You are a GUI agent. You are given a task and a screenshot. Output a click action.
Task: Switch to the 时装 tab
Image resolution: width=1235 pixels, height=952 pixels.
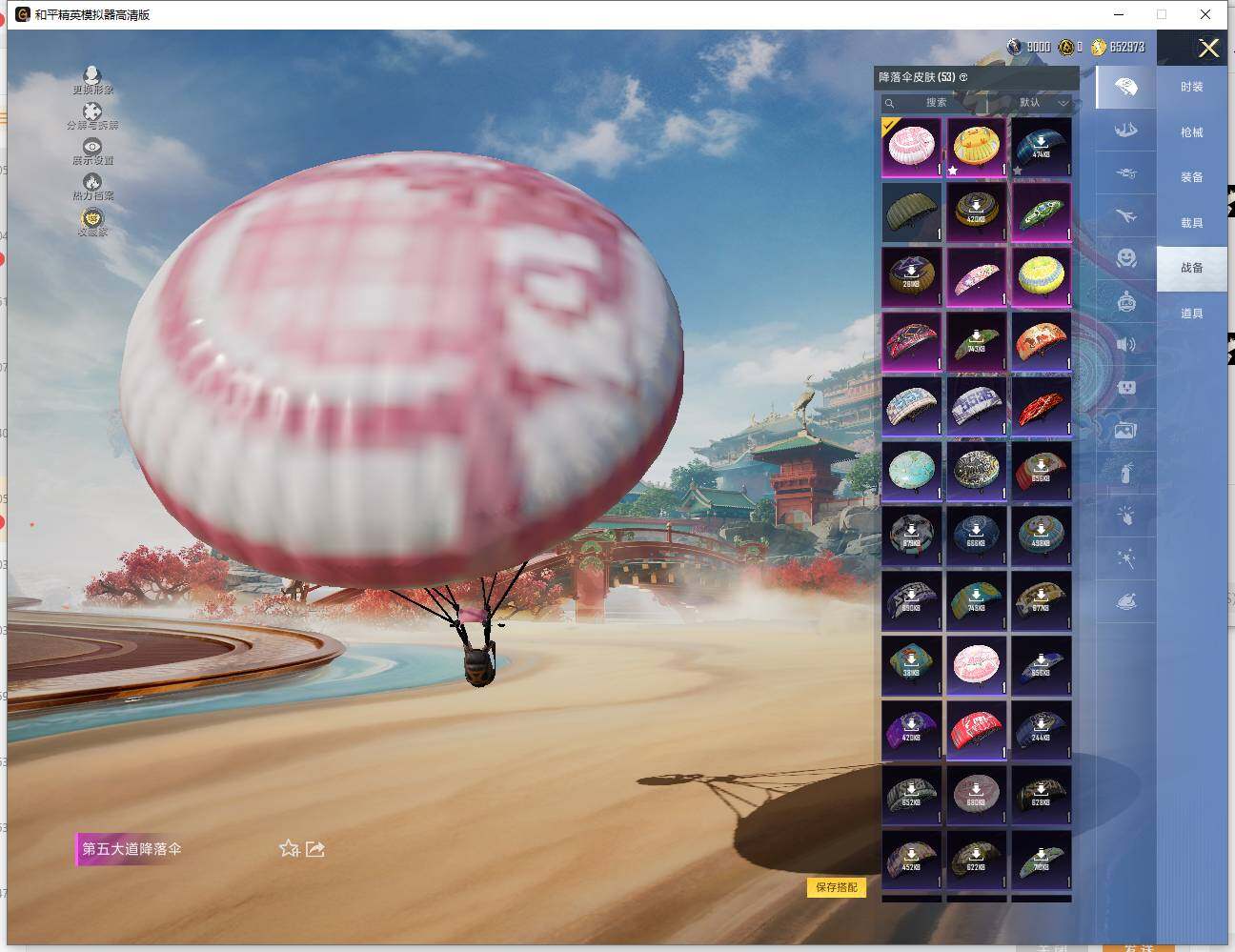pos(1191,87)
